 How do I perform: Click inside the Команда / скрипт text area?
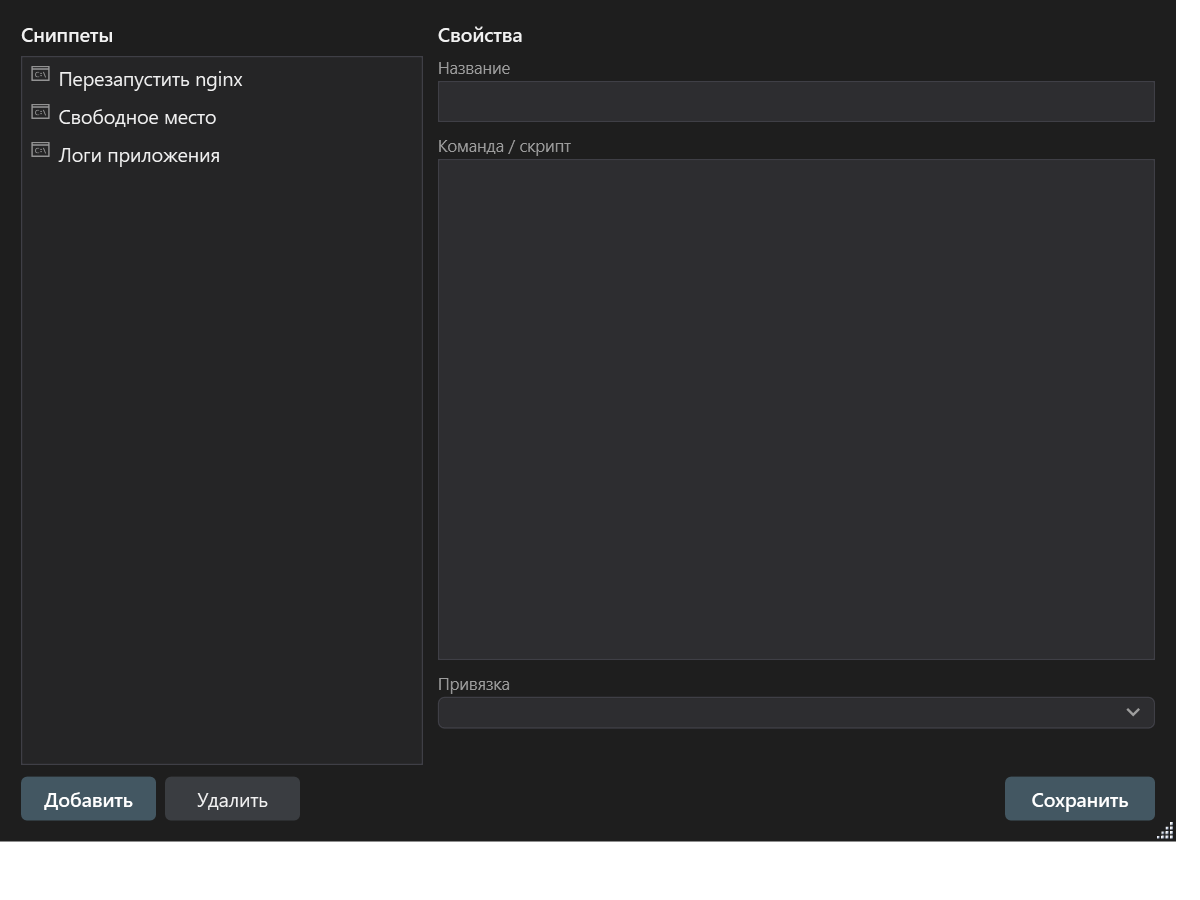pyautogui.click(x=796, y=409)
